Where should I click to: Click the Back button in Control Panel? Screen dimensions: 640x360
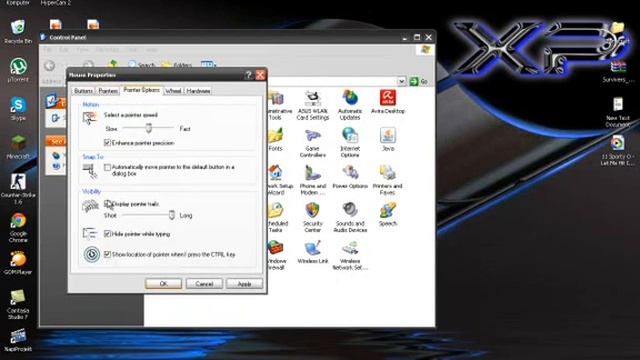point(49,65)
